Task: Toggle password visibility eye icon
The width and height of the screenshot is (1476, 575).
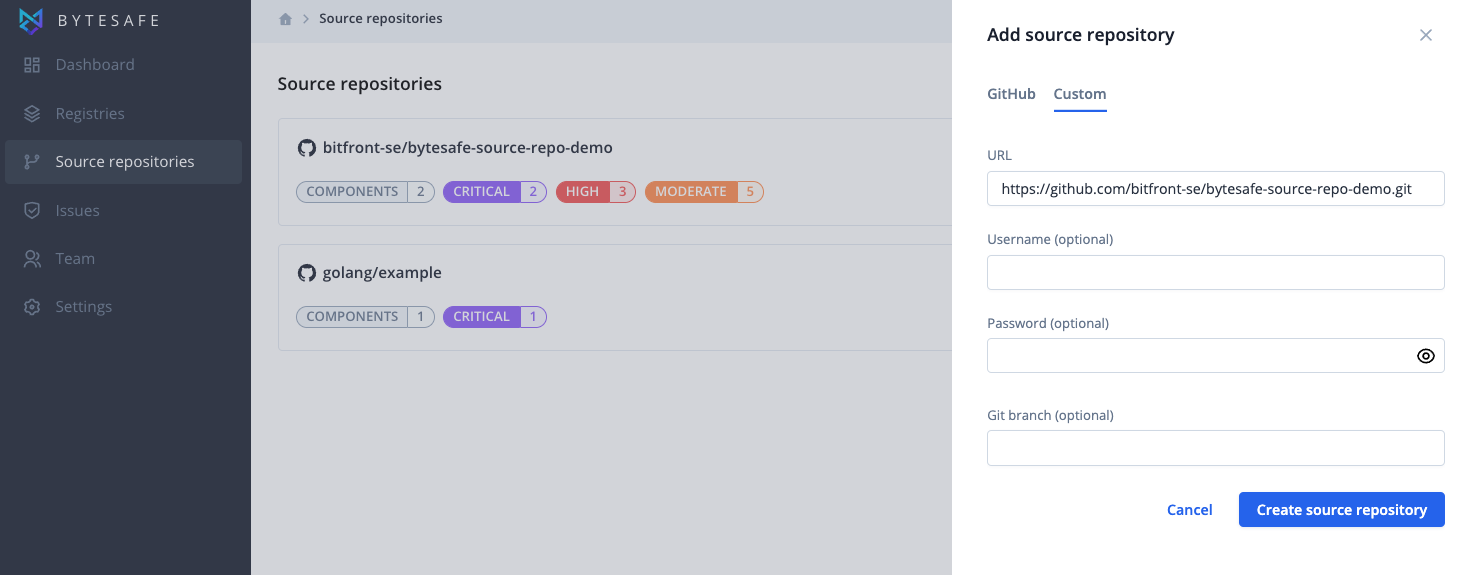Action: pyautogui.click(x=1426, y=356)
